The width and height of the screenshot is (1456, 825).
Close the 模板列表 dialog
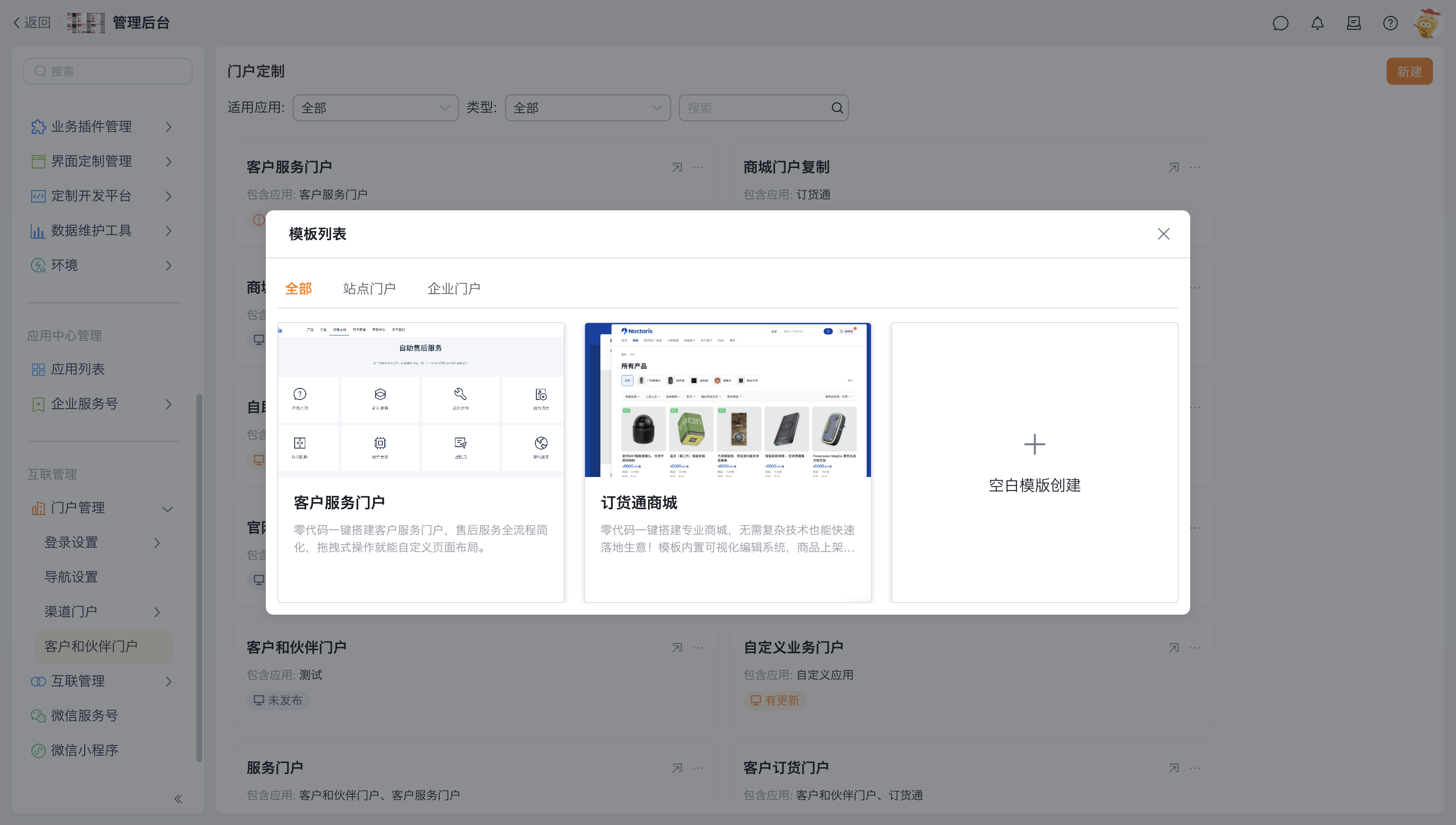click(1163, 234)
